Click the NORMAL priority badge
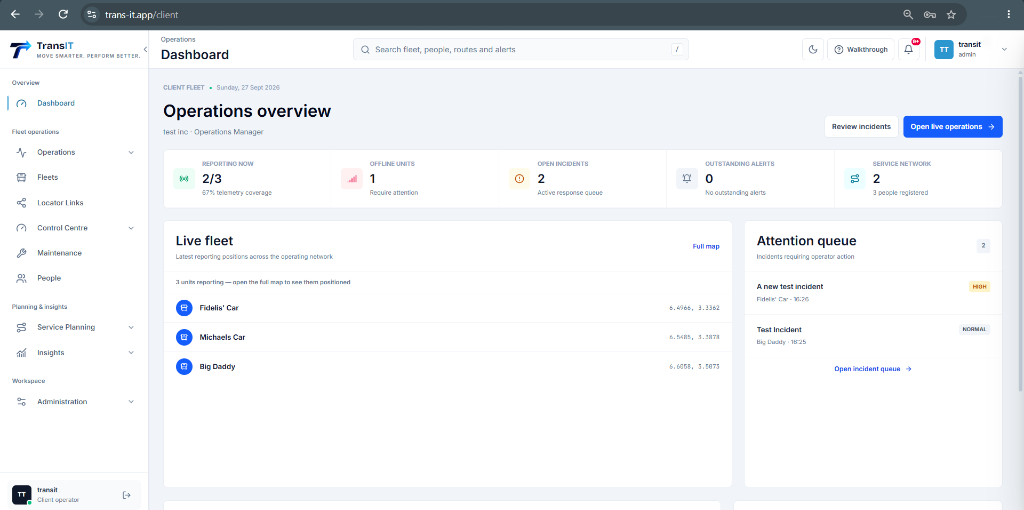Image resolution: width=1024 pixels, height=510 pixels. tap(974, 330)
